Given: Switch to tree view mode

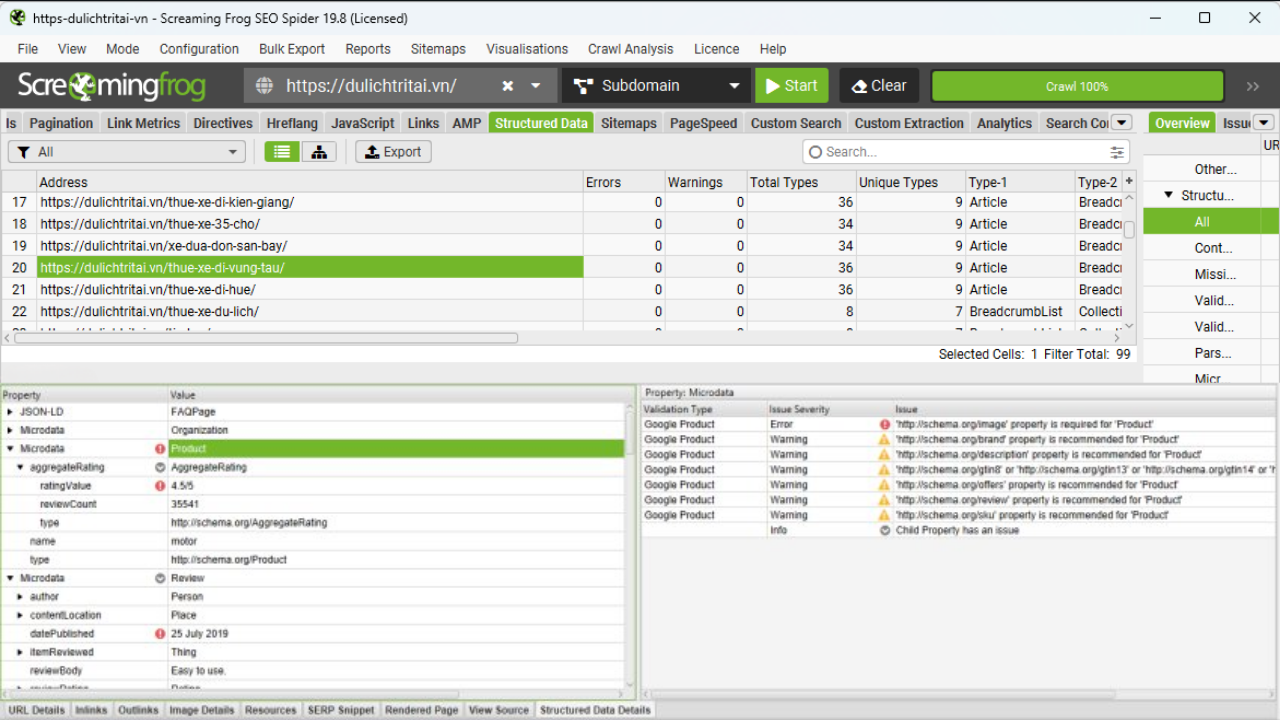Looking at the screenshot, I should click(318, 152).
